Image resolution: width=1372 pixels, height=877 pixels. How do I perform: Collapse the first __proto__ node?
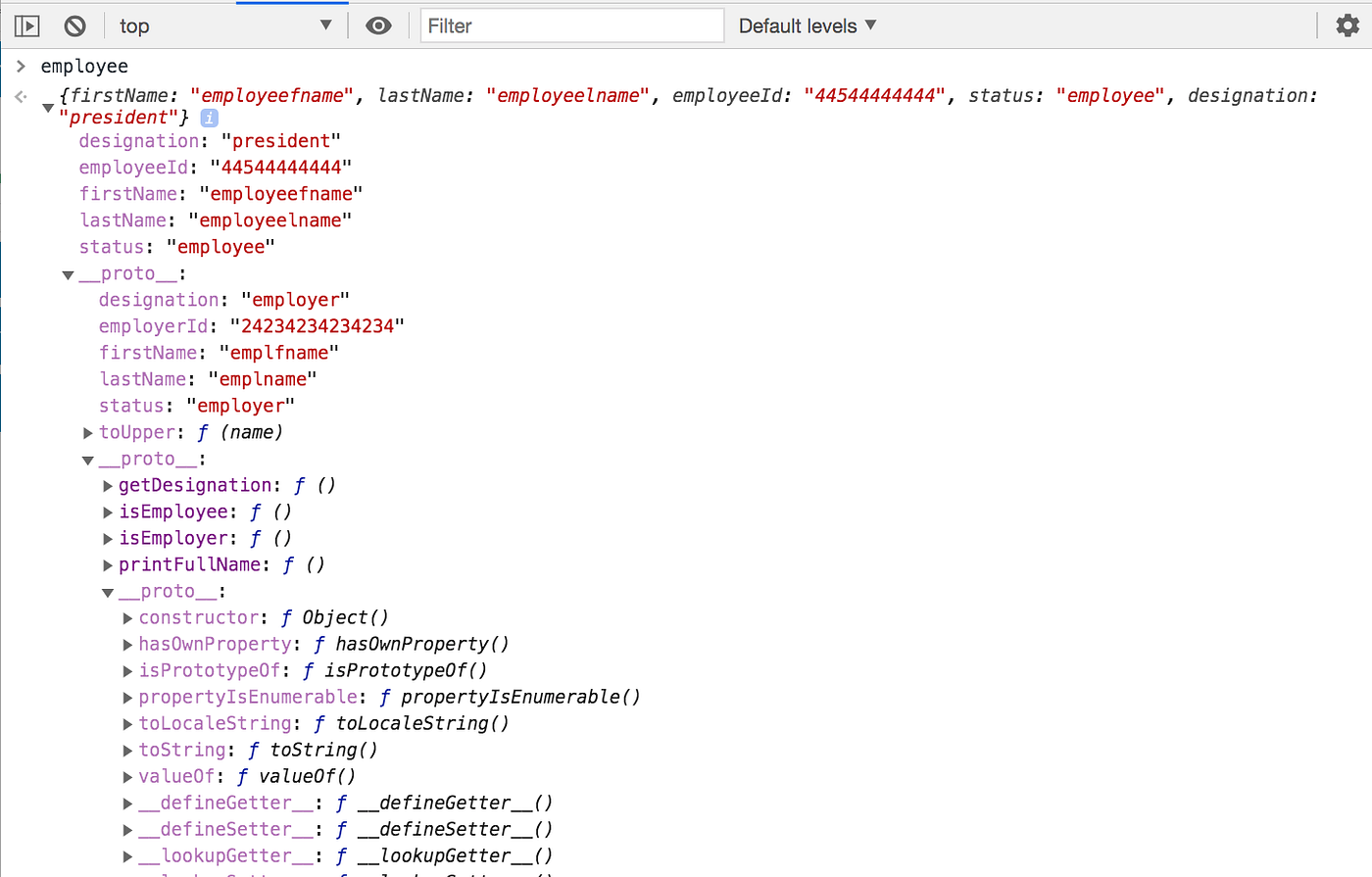67,274
